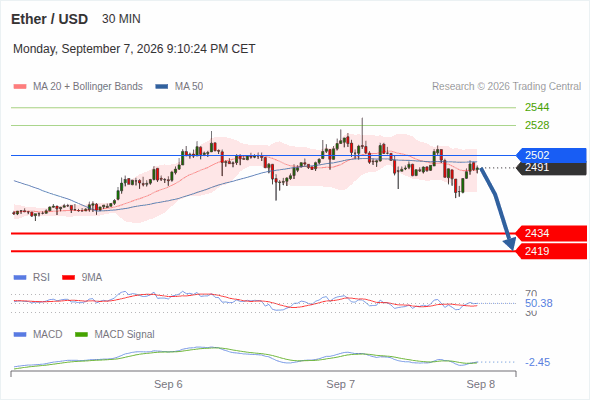The image size is (590, 400).
Task: Click the '30 MIN' timeframe label
Action: (121, 19)
